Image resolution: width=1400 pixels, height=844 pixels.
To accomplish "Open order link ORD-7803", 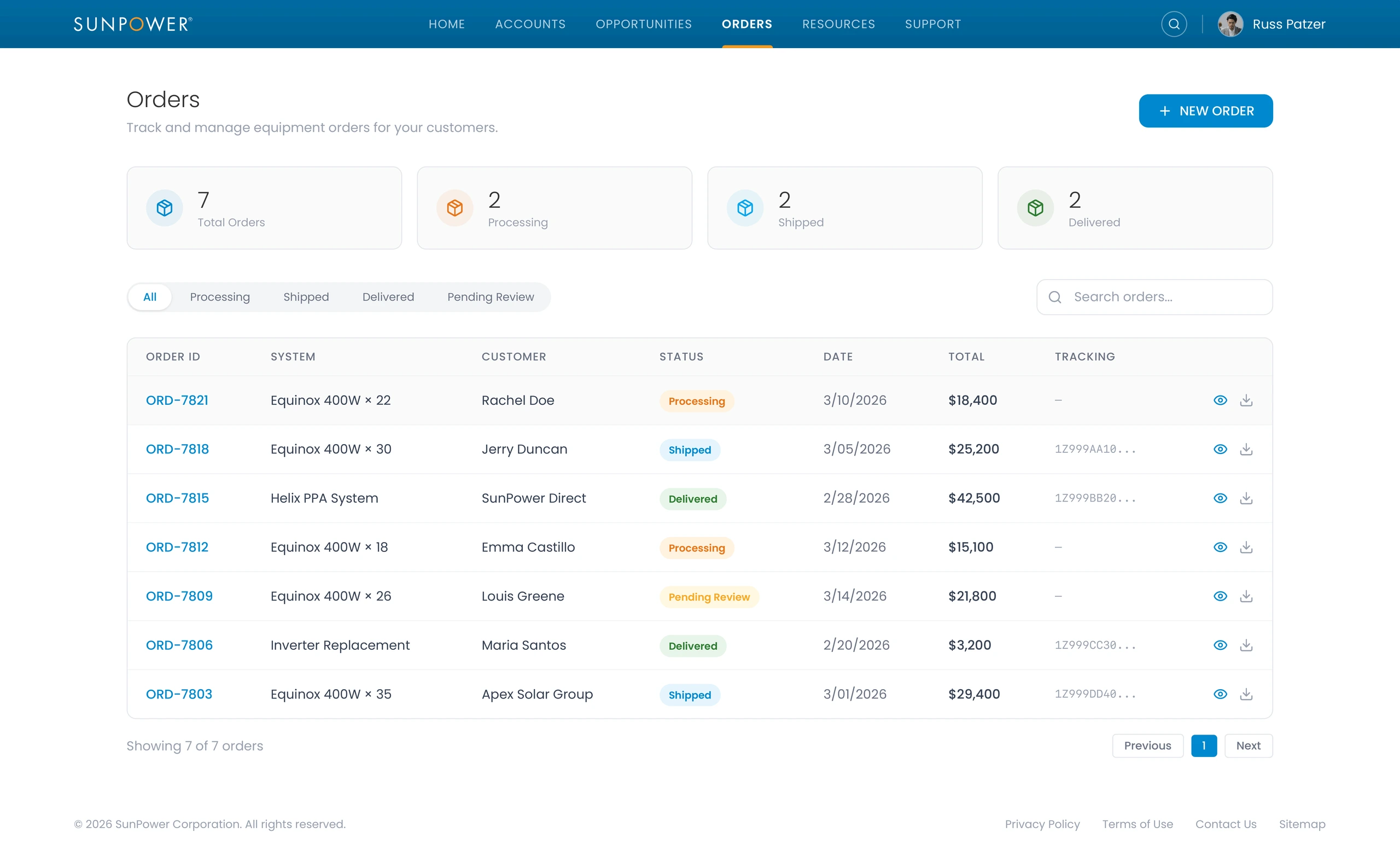I will point(179,694).
